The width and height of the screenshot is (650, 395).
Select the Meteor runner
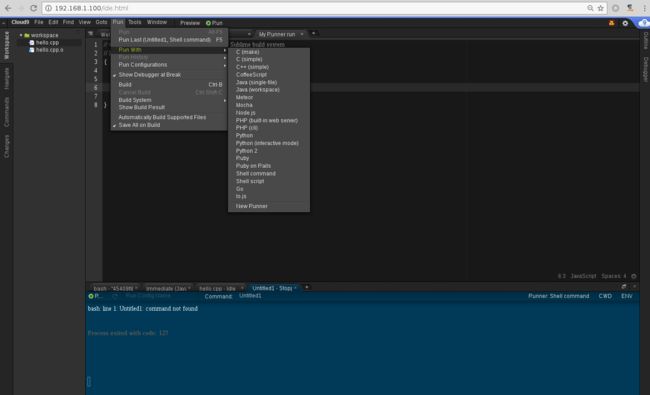pos(269,97)
